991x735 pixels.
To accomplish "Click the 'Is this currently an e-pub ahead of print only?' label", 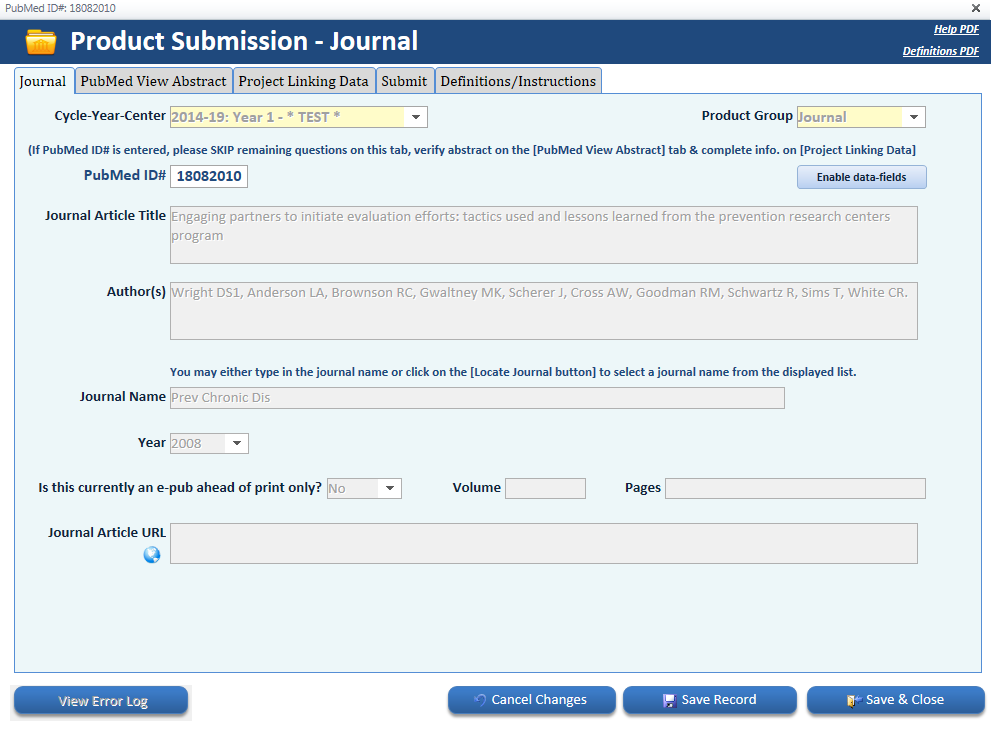I will click(180, 488).
